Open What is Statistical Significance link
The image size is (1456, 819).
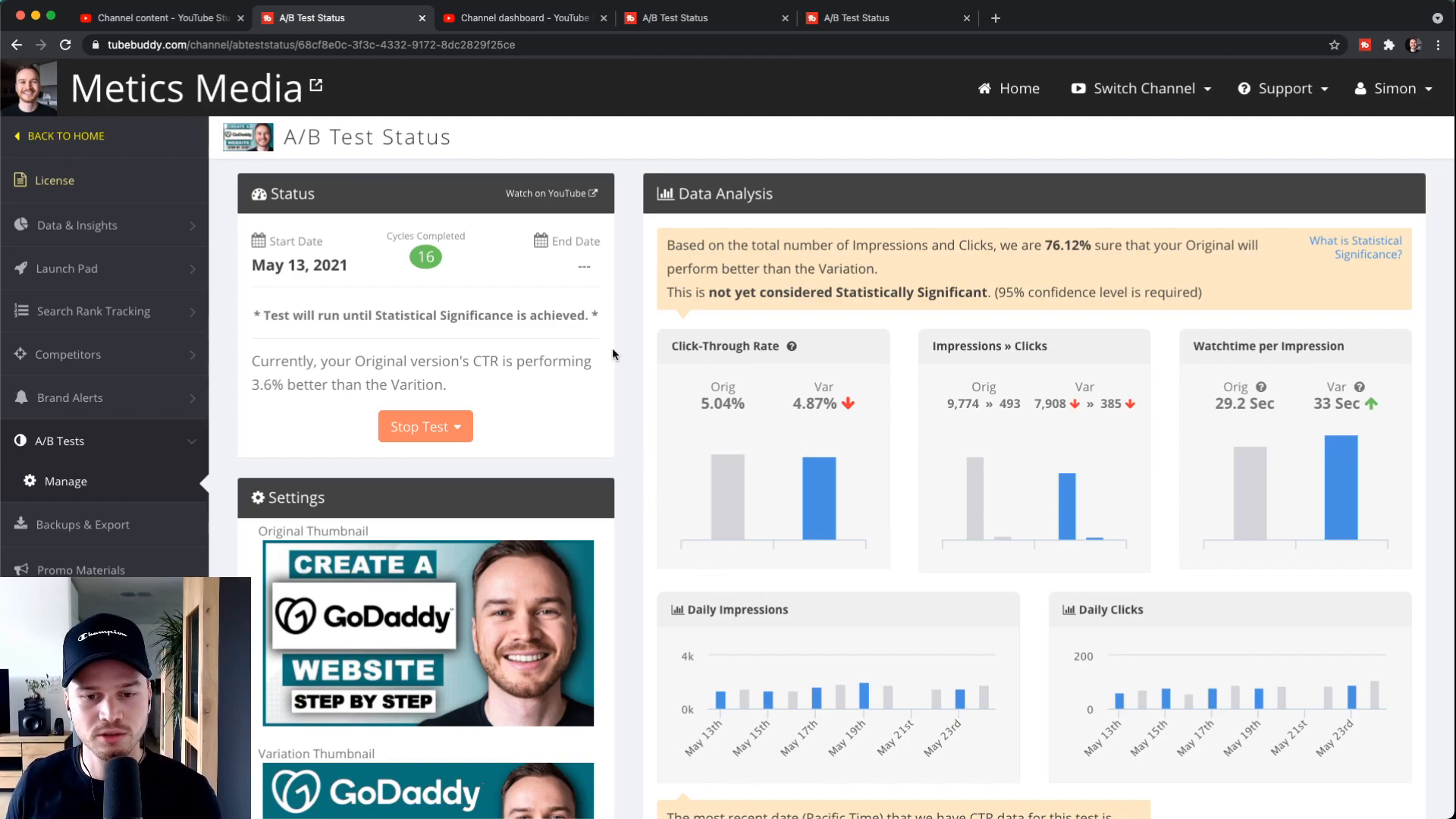(1355, 247)
